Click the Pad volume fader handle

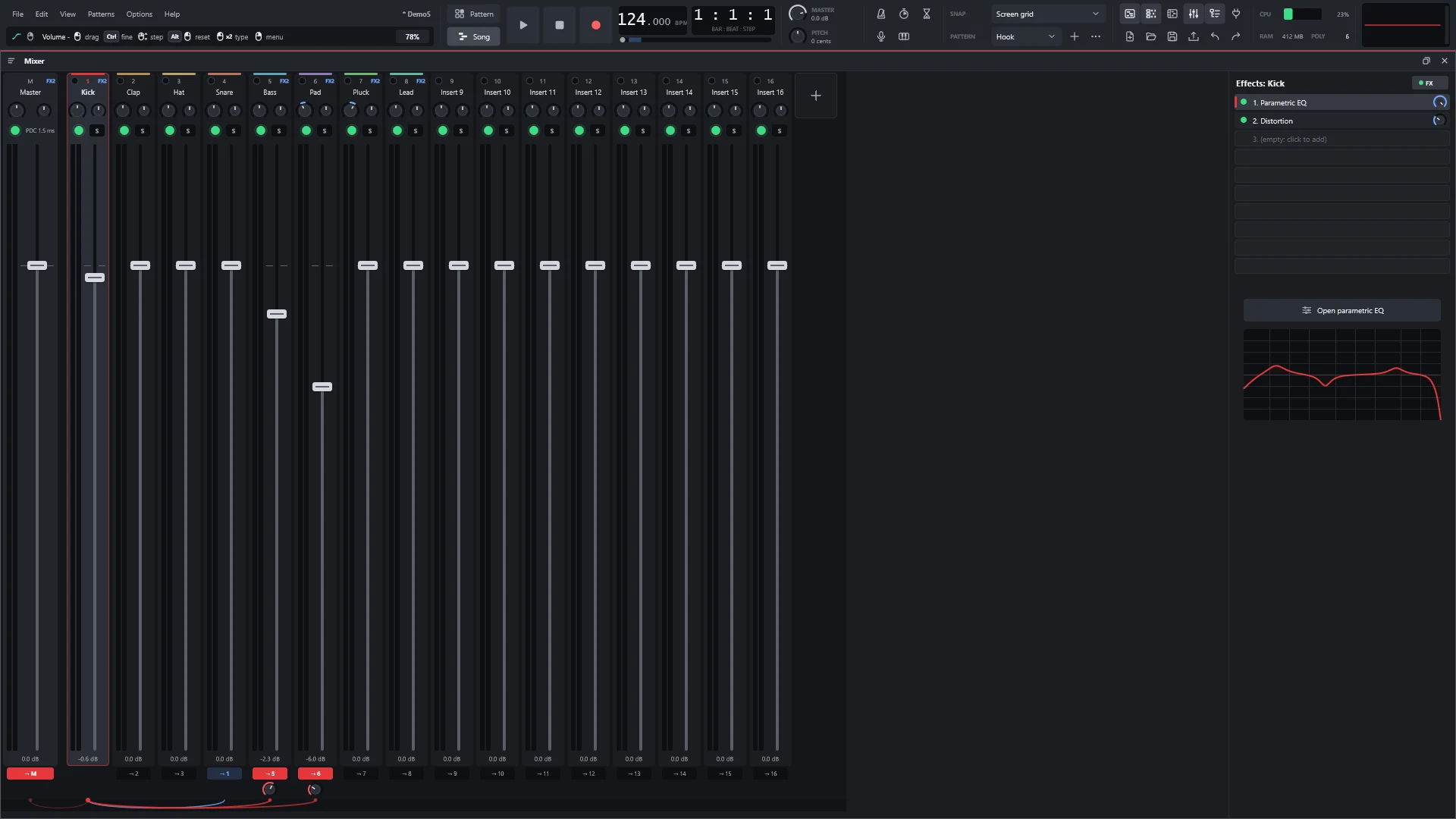click(322, 387)
